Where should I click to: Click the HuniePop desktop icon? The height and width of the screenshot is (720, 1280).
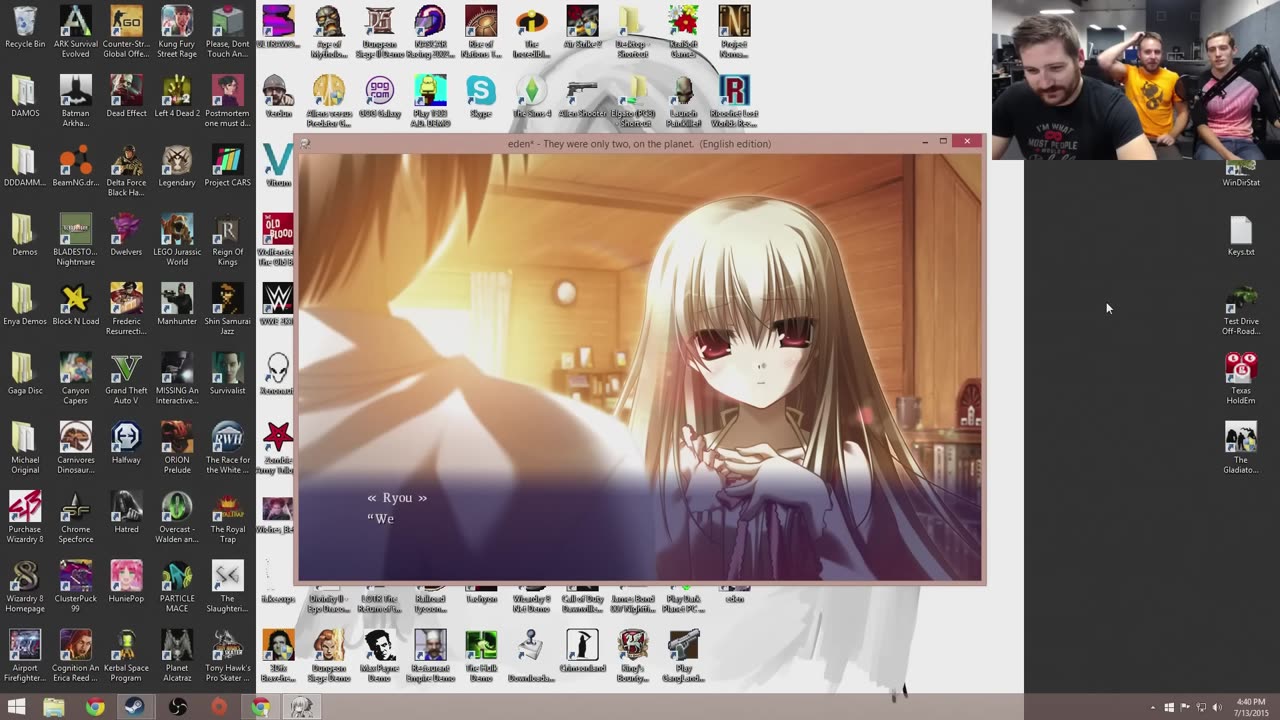click(126, 582)
